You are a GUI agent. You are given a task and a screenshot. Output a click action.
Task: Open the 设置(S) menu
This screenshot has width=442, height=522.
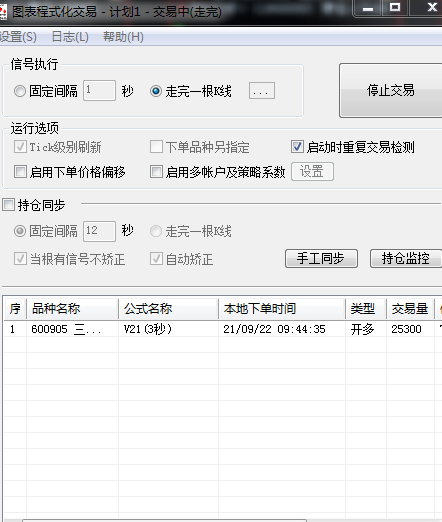pos(18,37)
